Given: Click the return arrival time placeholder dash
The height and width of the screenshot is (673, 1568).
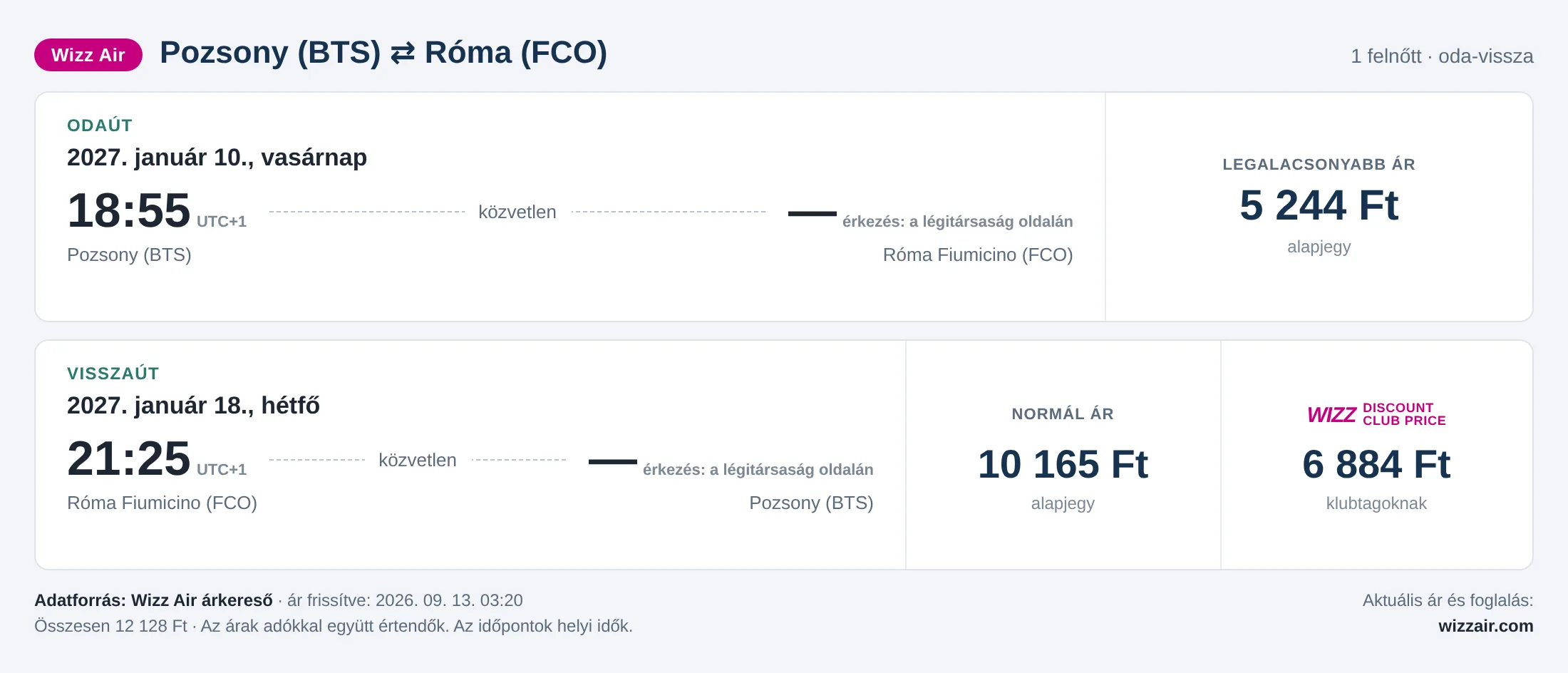Looking at the screenshot, I should click(x=613, y=461).
